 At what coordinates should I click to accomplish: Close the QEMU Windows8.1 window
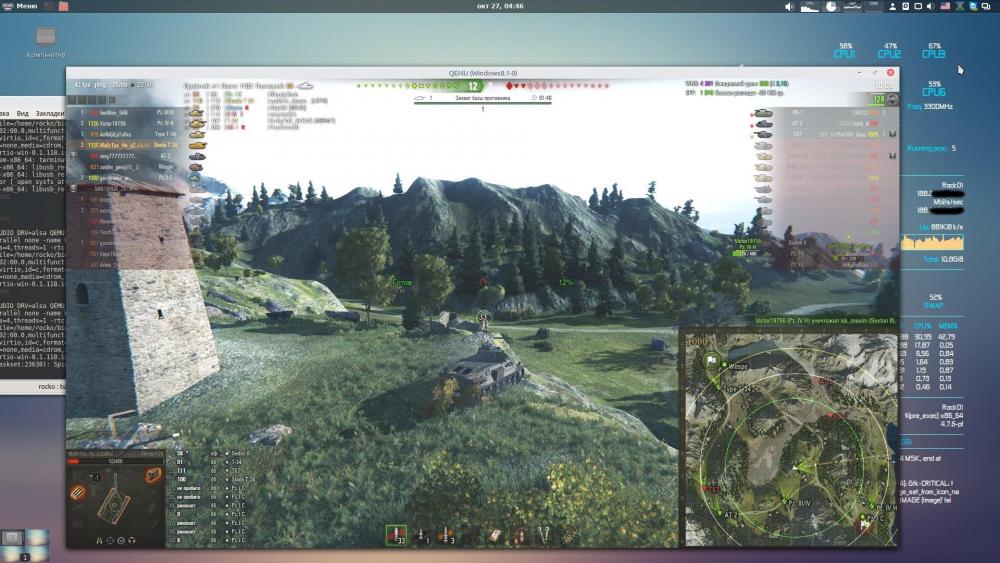891,73
